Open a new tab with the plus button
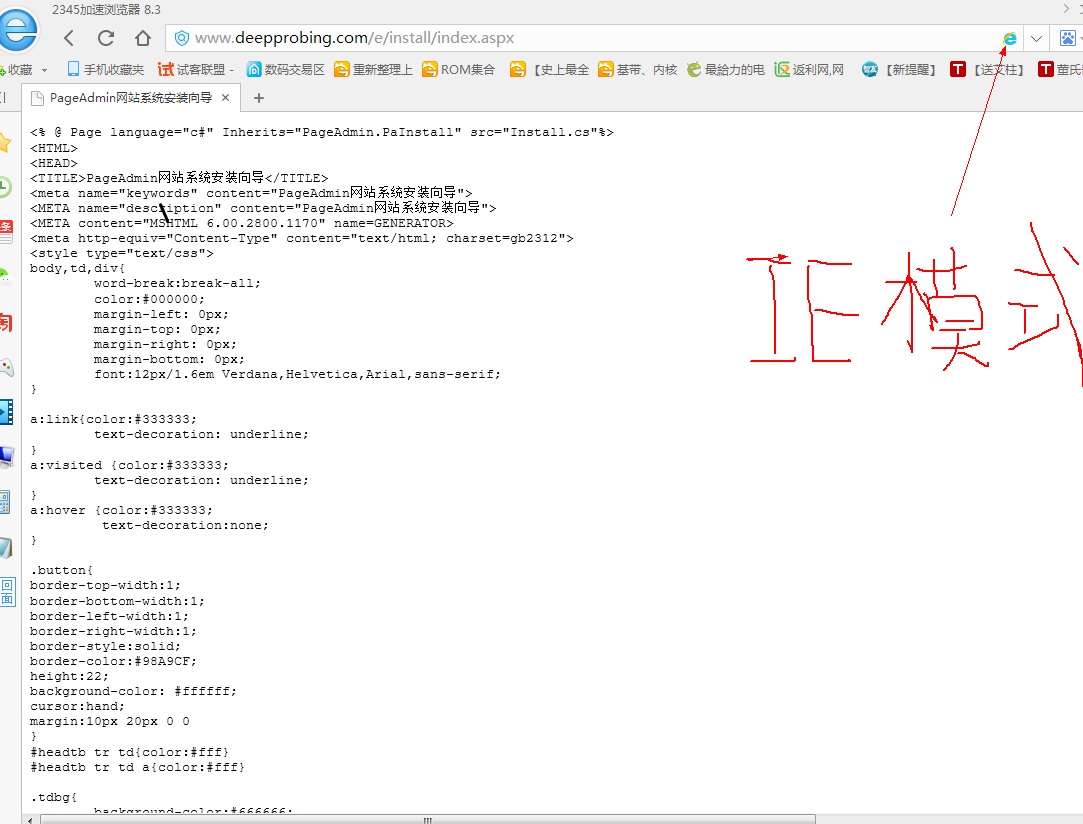Viewport: 1083px width, 824px height. click(259, 98)
